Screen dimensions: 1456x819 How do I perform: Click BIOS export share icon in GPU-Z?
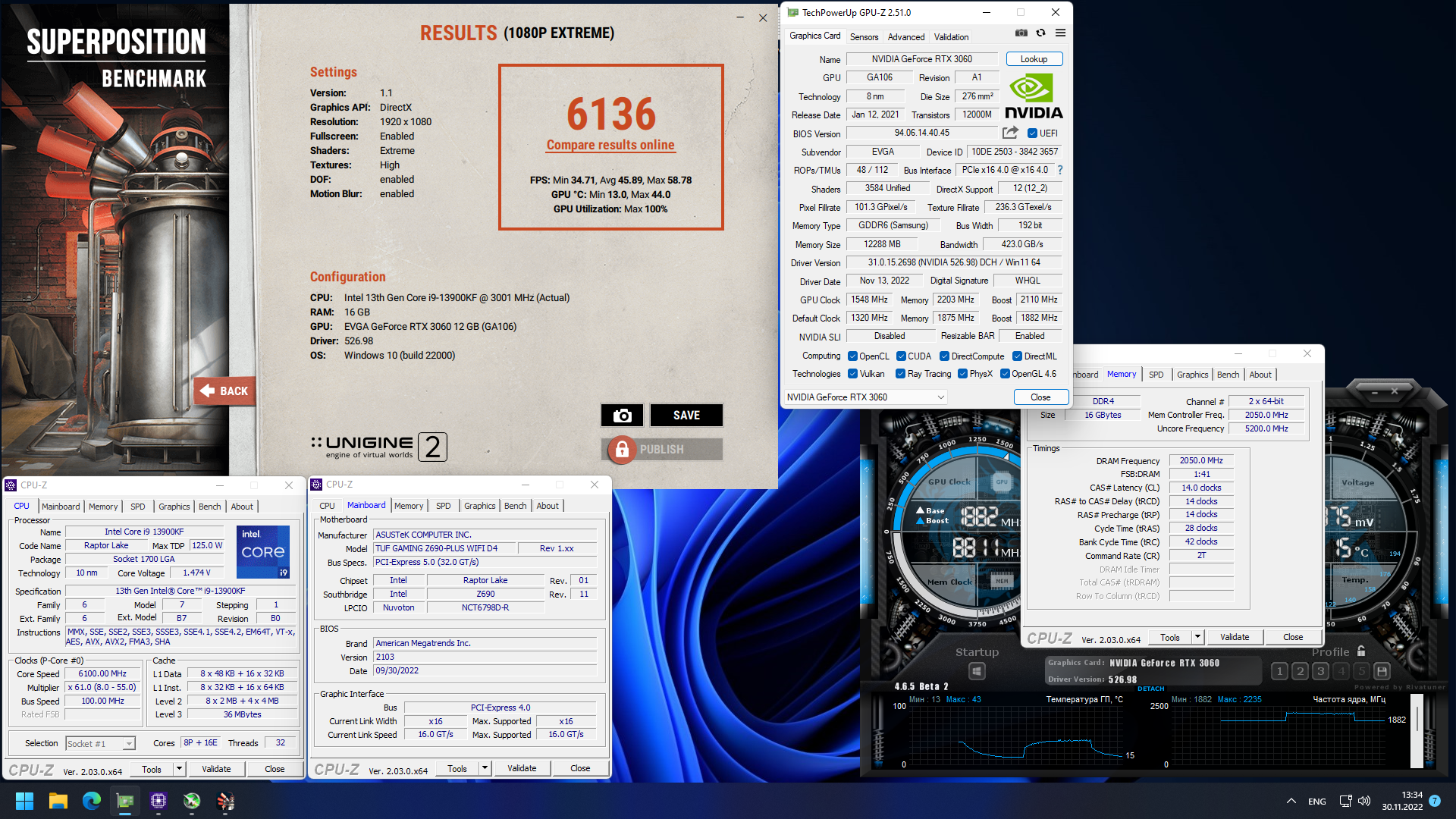tap(1010, 133)
